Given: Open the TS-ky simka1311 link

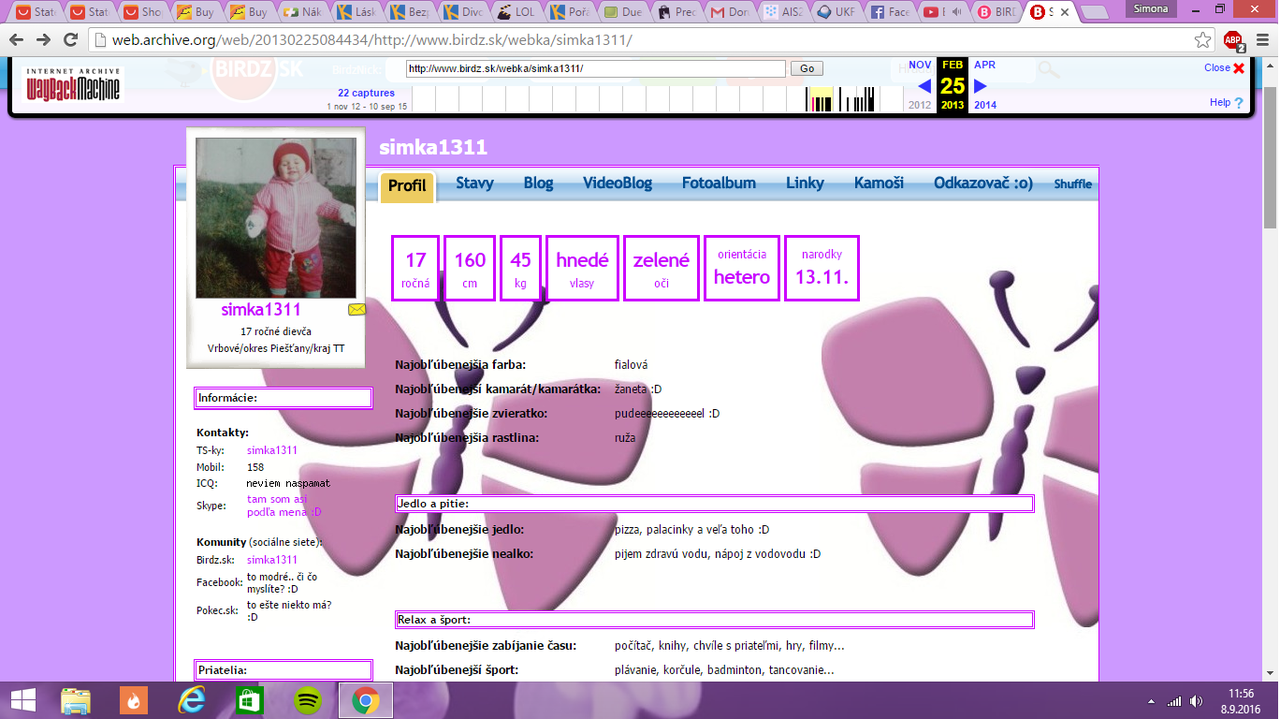Looking at the screenshot, I should (x=272, y=450).
